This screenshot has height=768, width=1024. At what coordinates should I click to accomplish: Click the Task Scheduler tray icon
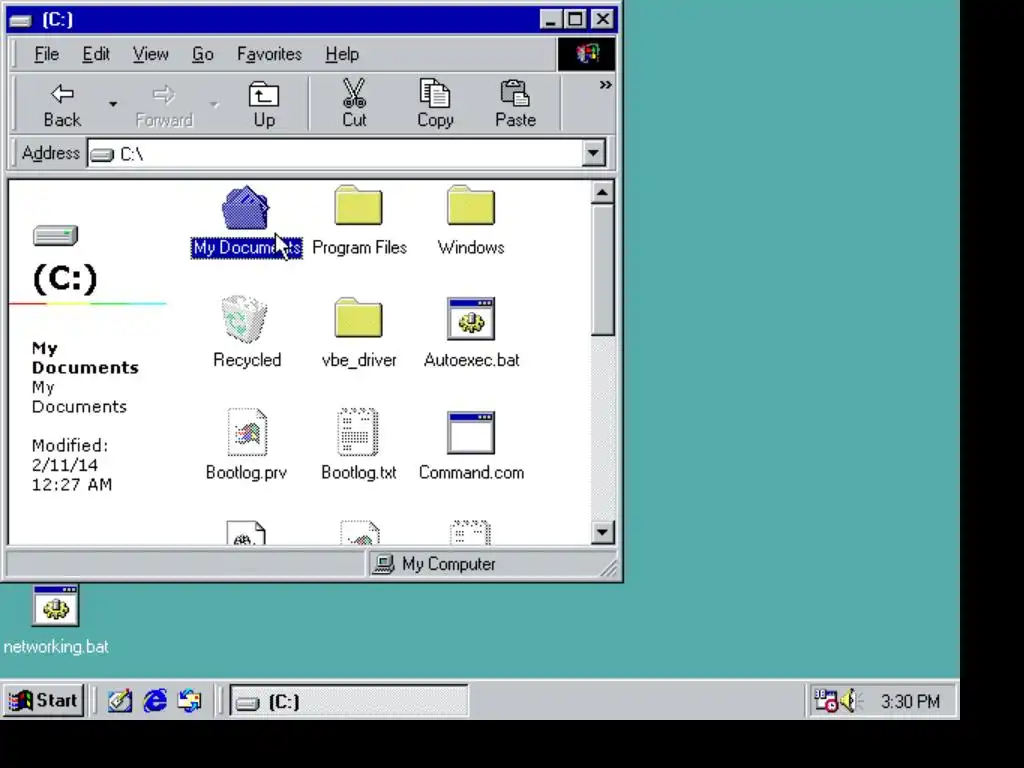(x=825, y=701)
